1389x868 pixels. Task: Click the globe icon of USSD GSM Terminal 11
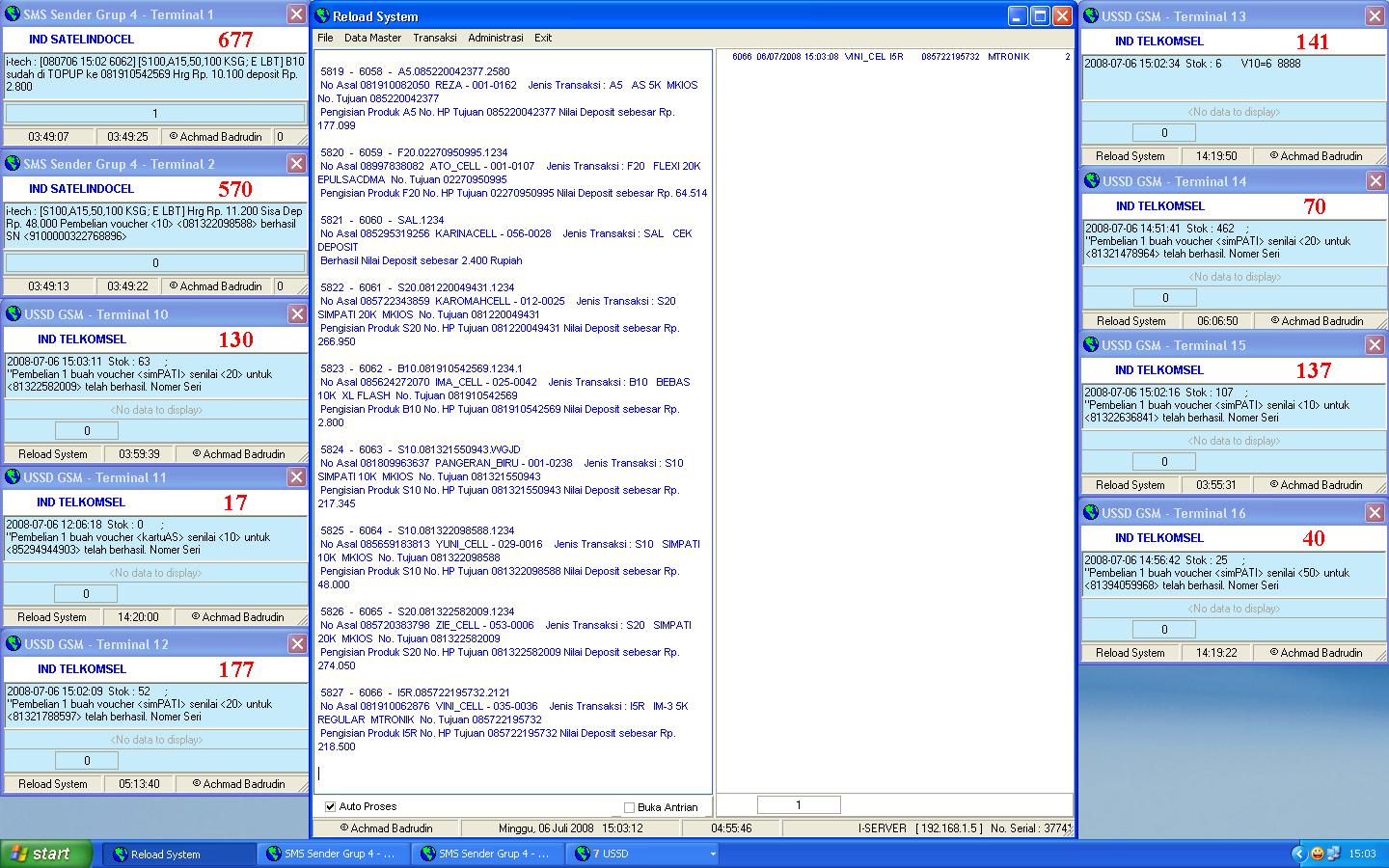click(14, 476)
